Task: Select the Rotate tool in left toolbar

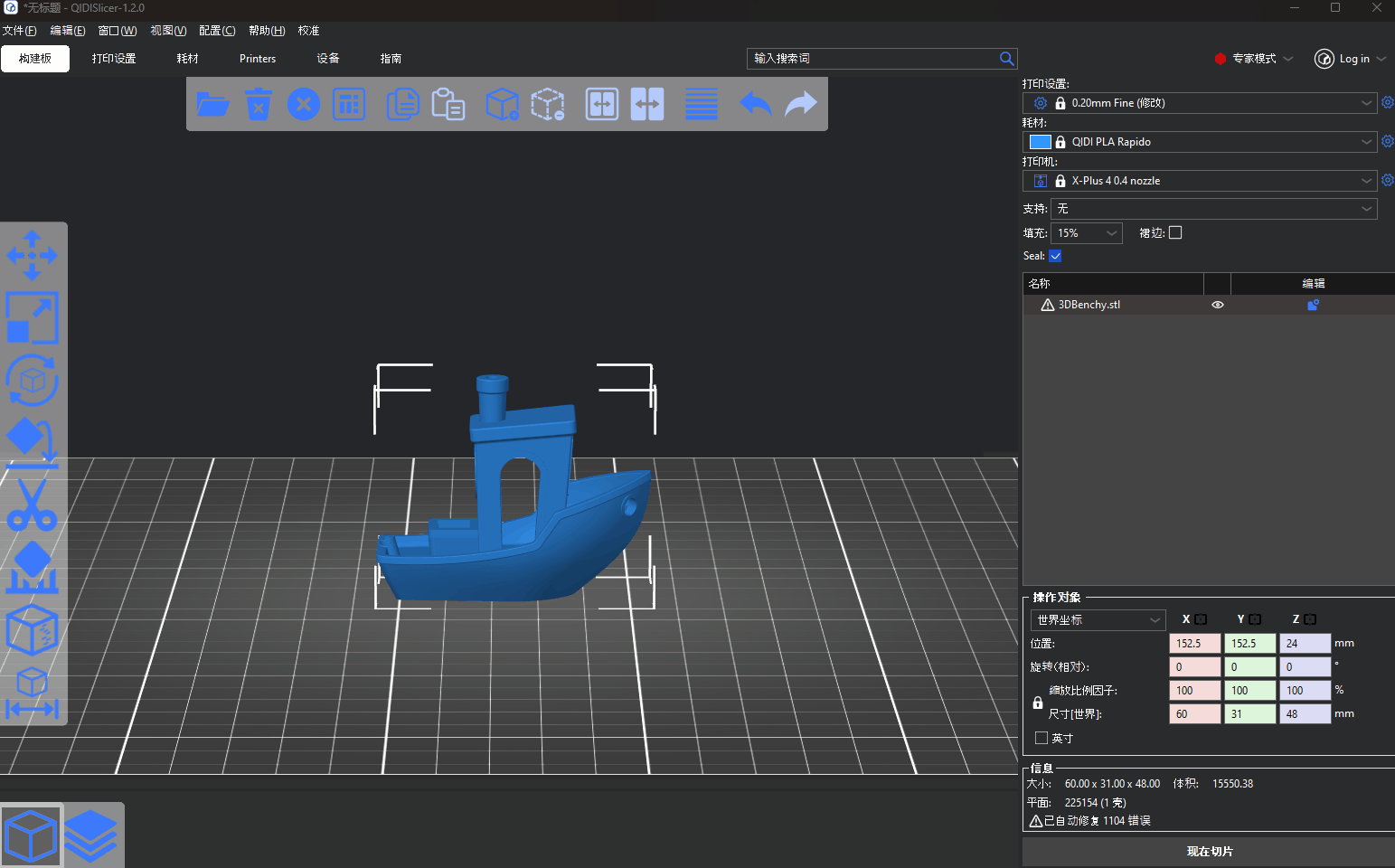Action: click(x=33, y=380)
